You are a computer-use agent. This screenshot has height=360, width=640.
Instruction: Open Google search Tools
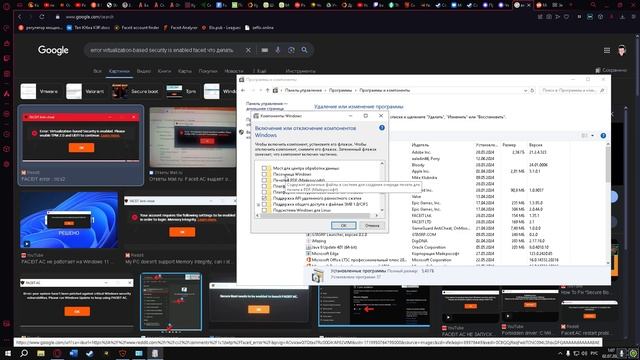(300, 71)
